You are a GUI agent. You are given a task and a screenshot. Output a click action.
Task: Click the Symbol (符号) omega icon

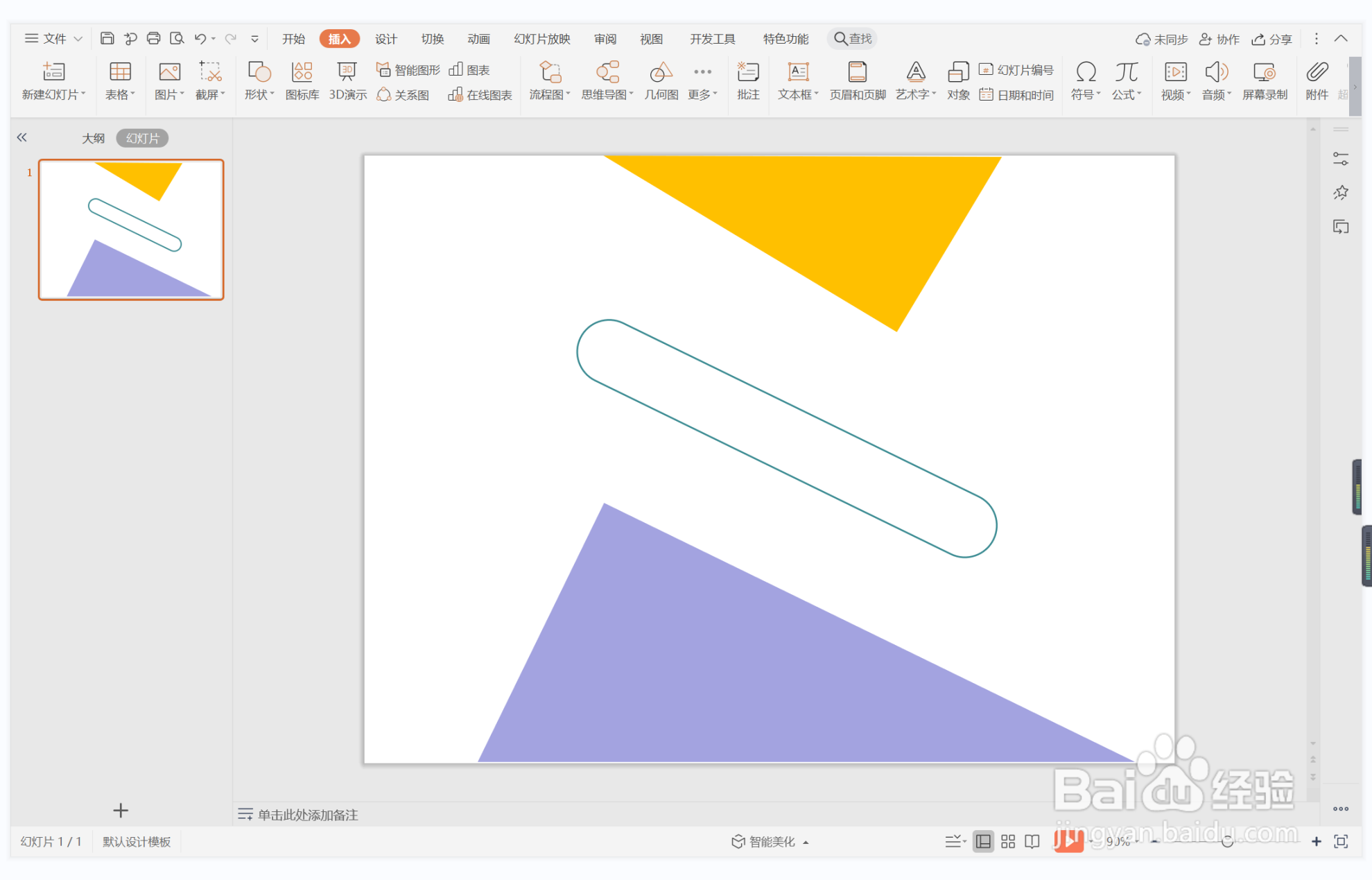1086,71
